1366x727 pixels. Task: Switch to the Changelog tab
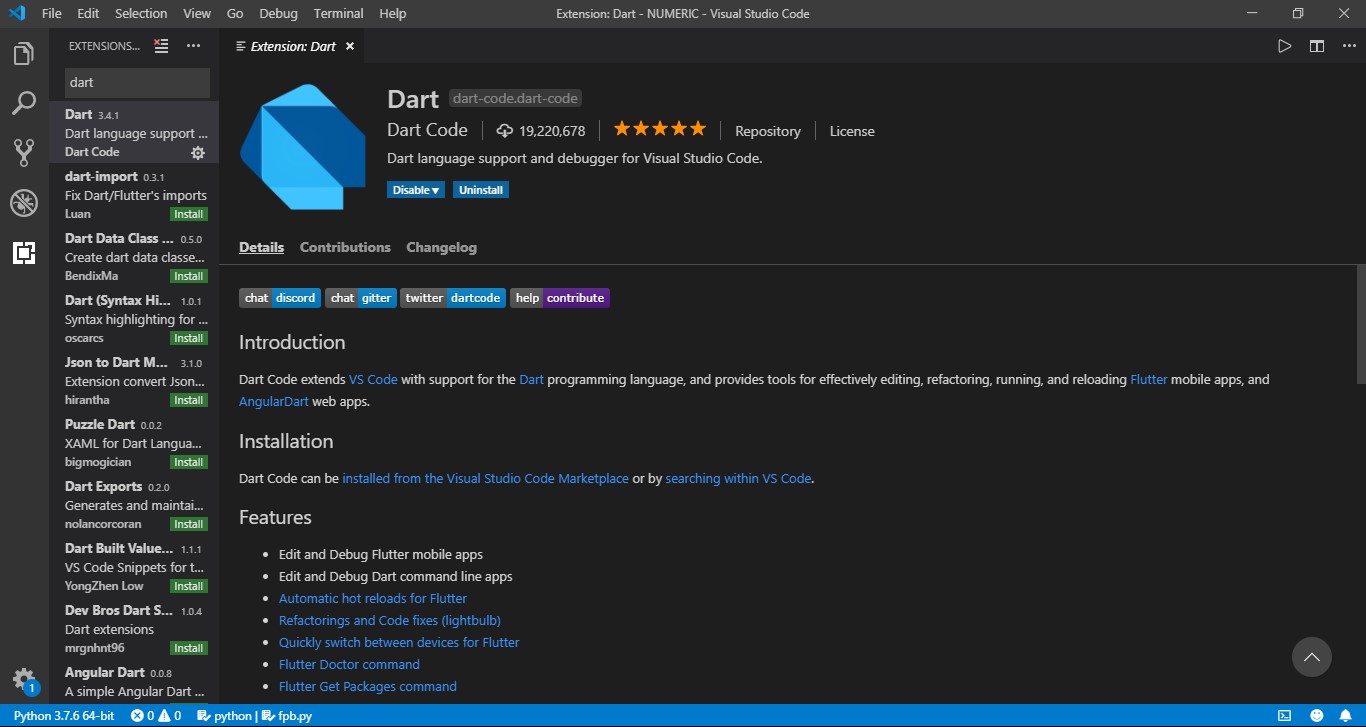(441, 247)
